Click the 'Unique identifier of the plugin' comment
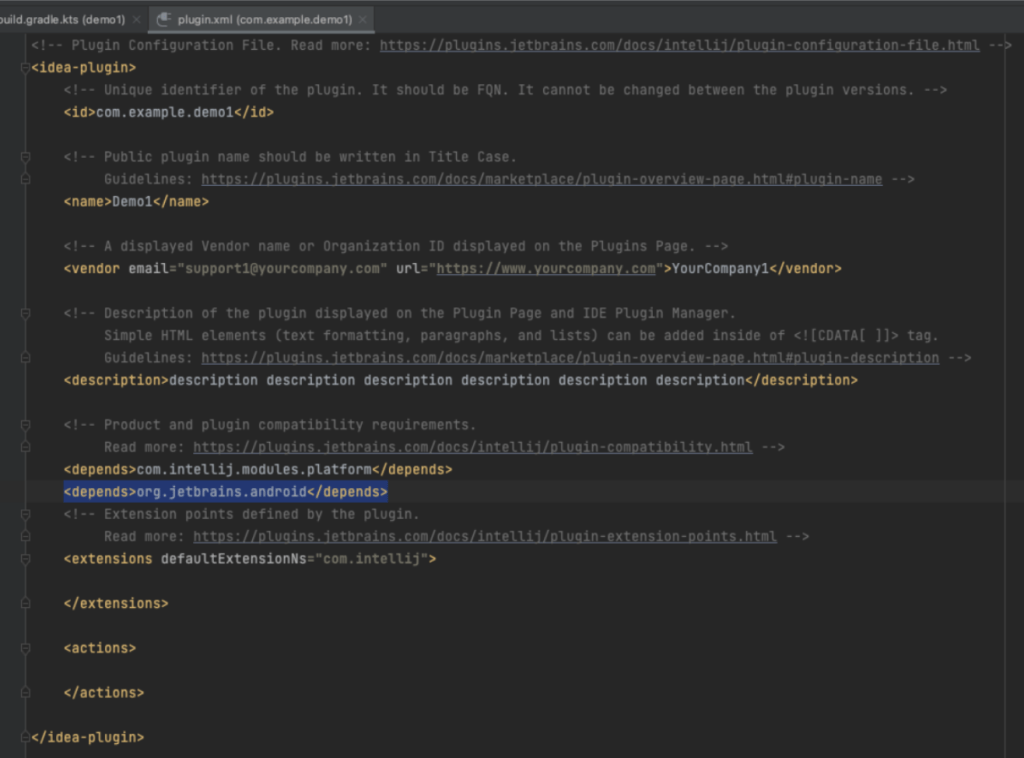The image size is (1024, 758). click(505, 90)
